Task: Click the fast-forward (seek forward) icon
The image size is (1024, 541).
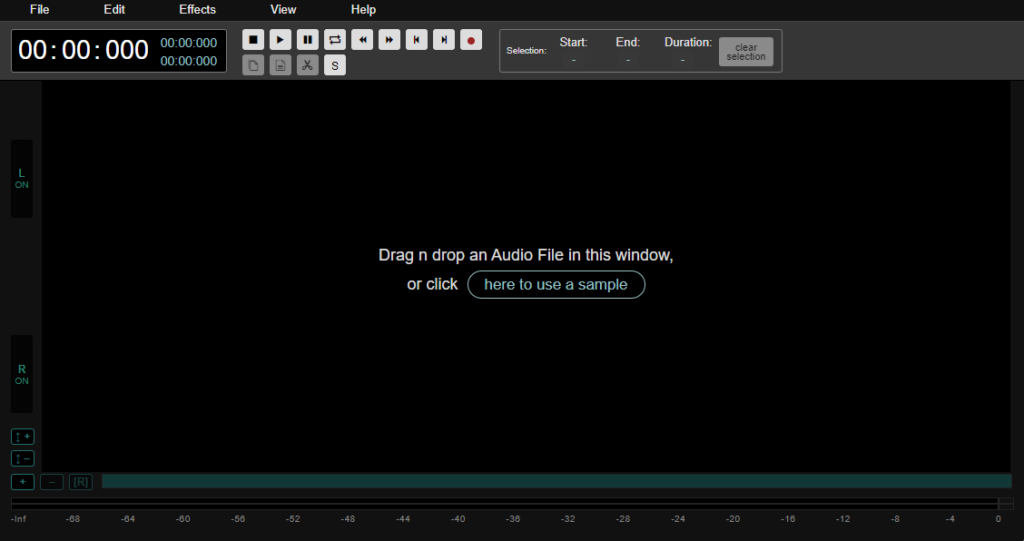Action: pyautogui.click(x=389, y=40)
